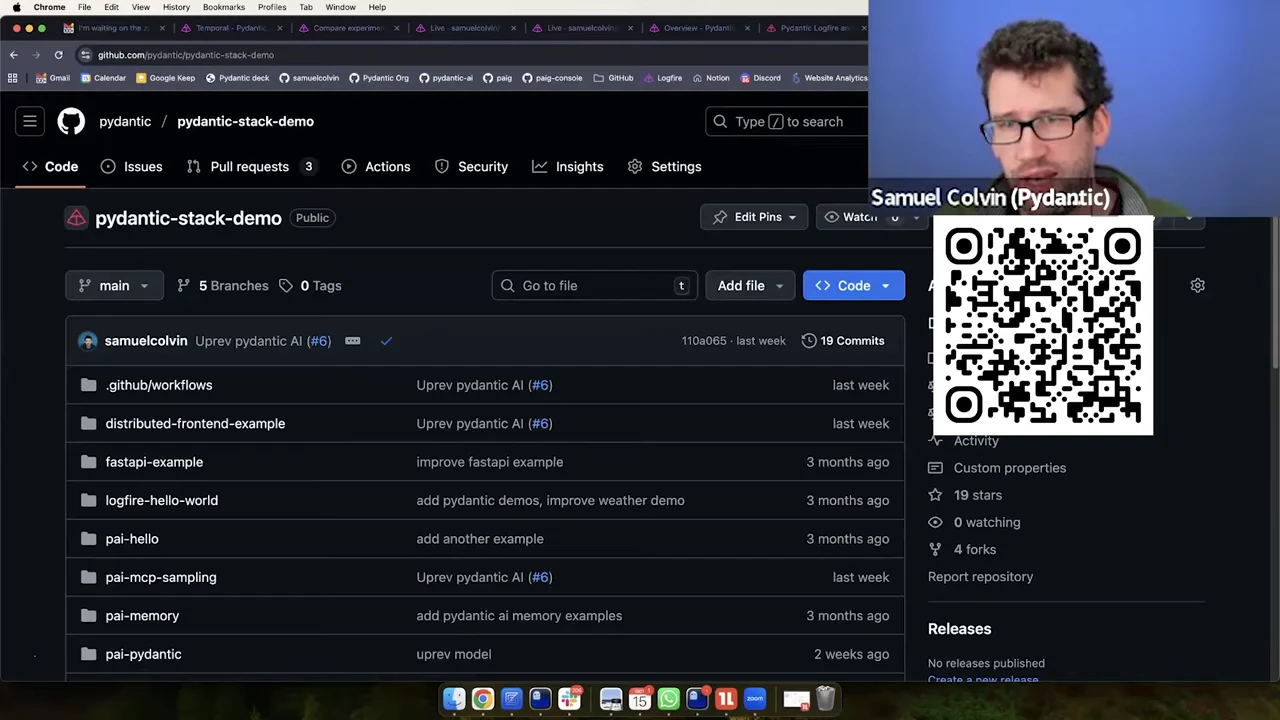Open Calendar app in the Dock
The width and height of the screenshot is (1280, 720).
coord(639,699)
